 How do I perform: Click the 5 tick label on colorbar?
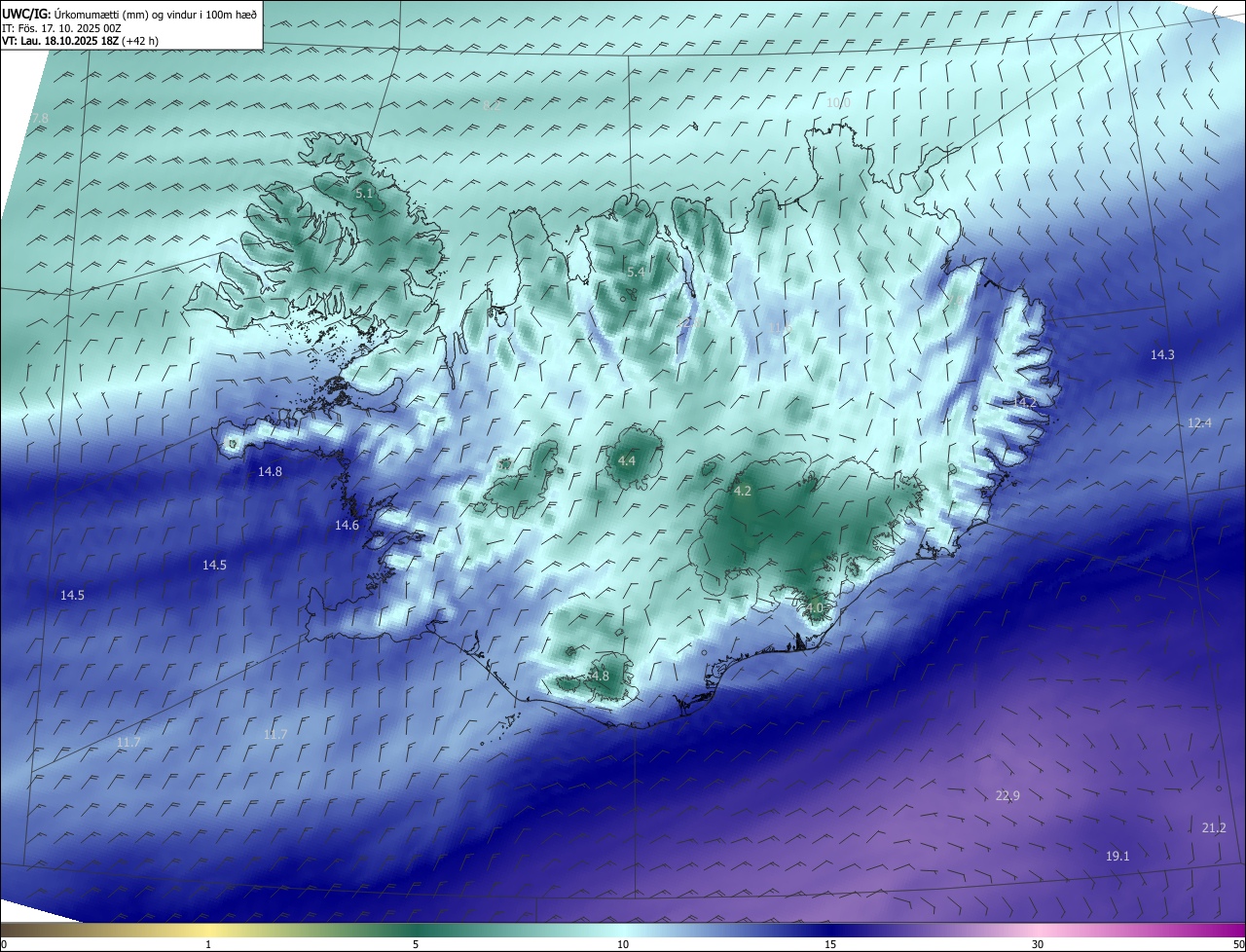416,944
